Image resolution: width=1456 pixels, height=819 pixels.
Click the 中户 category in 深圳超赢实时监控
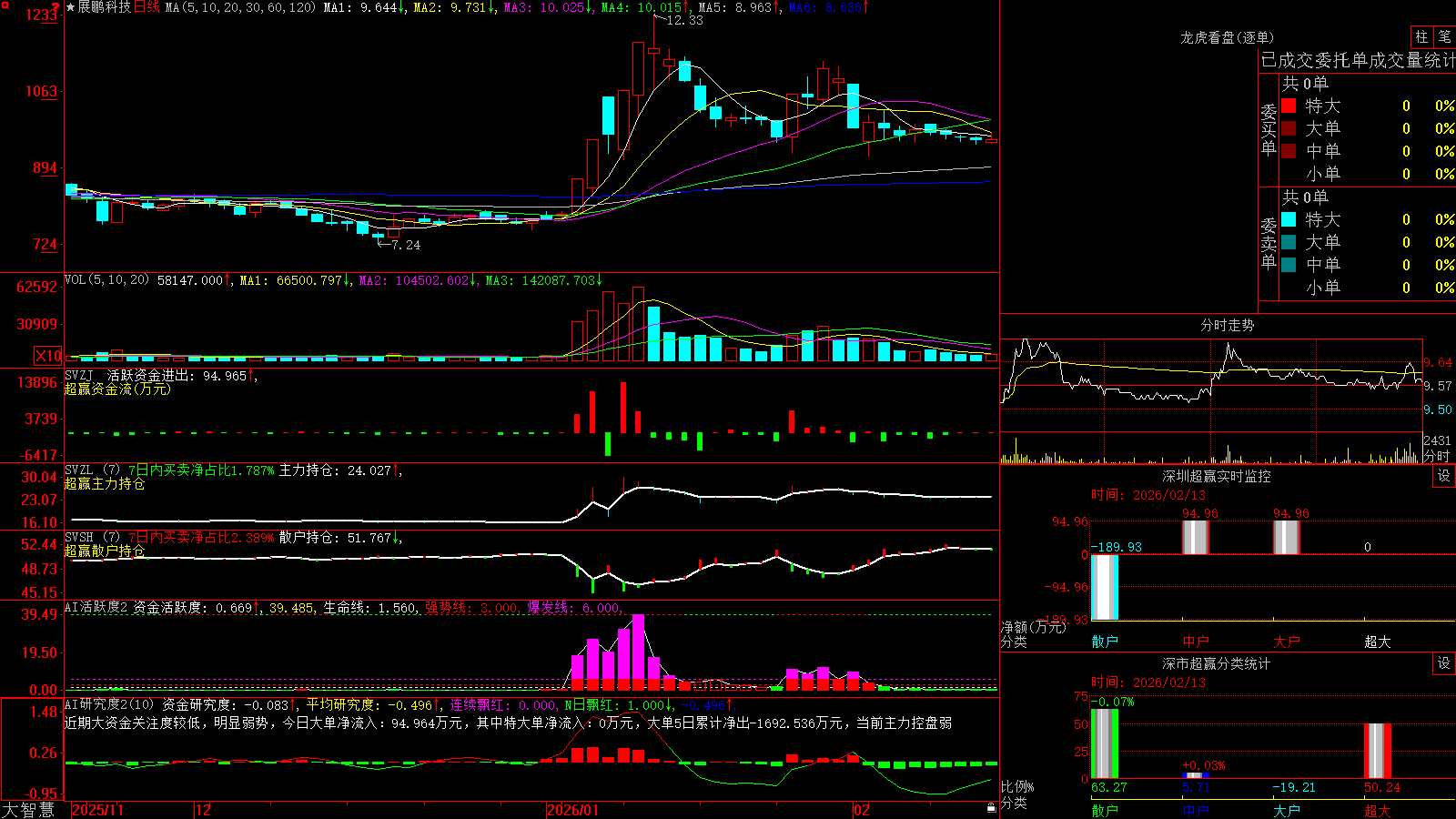pyautogui.click(x=1196, y=642)
